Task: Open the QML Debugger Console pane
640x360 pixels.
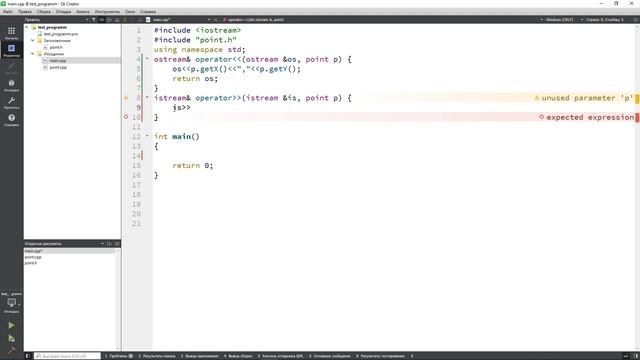Action: coord(280,356)
